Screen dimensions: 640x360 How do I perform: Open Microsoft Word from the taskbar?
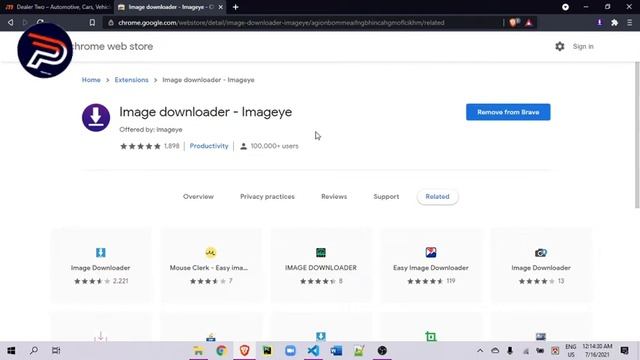pos(336,351)
